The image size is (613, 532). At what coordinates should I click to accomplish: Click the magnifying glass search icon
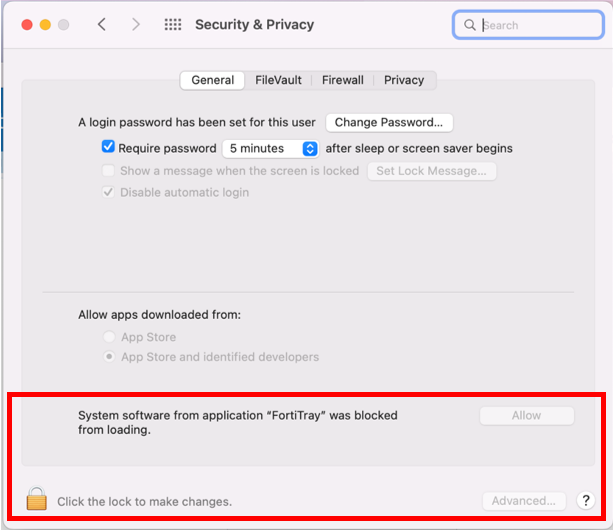coord(470,25)
